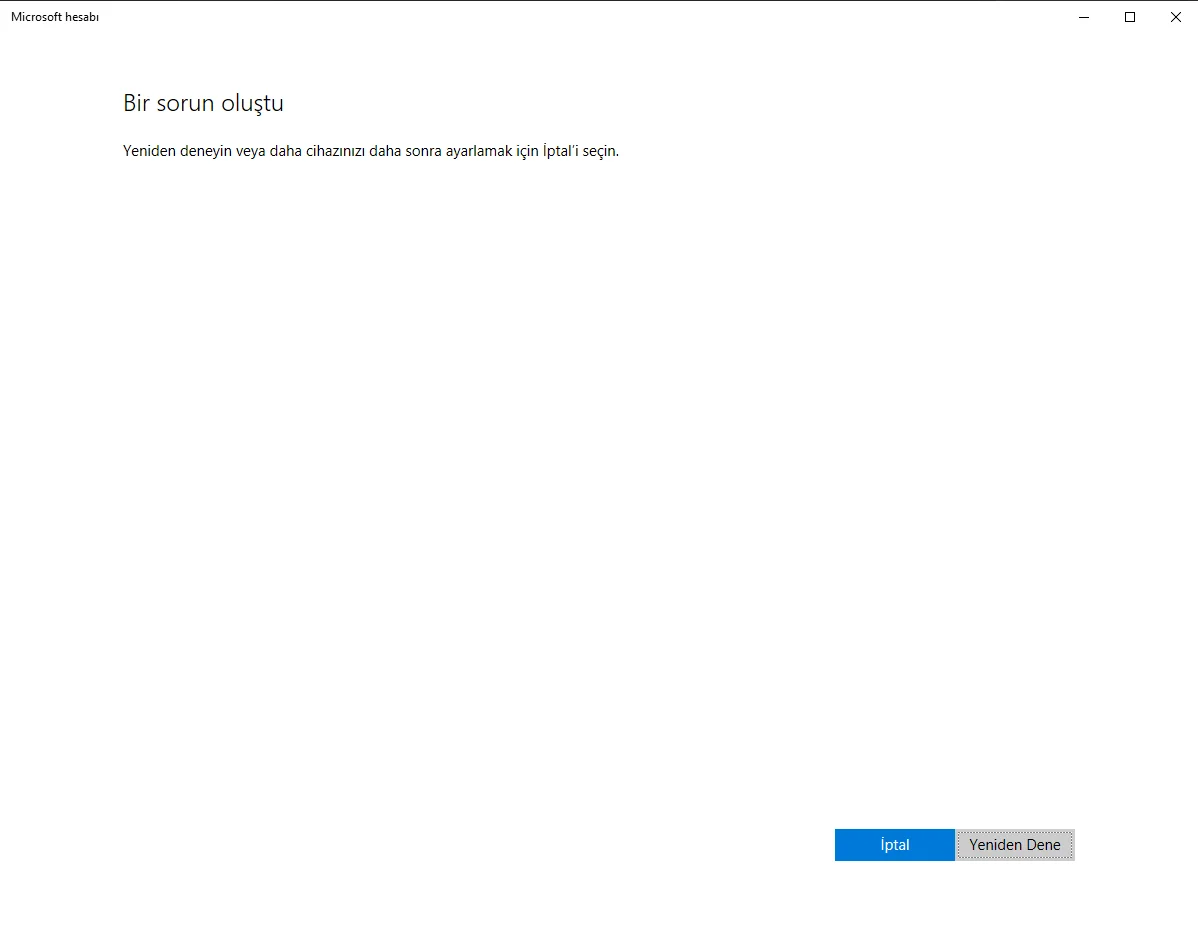Cancel device setup with the blue İptal button
This screenshot has width=1198, height=931.
[894, 845]
